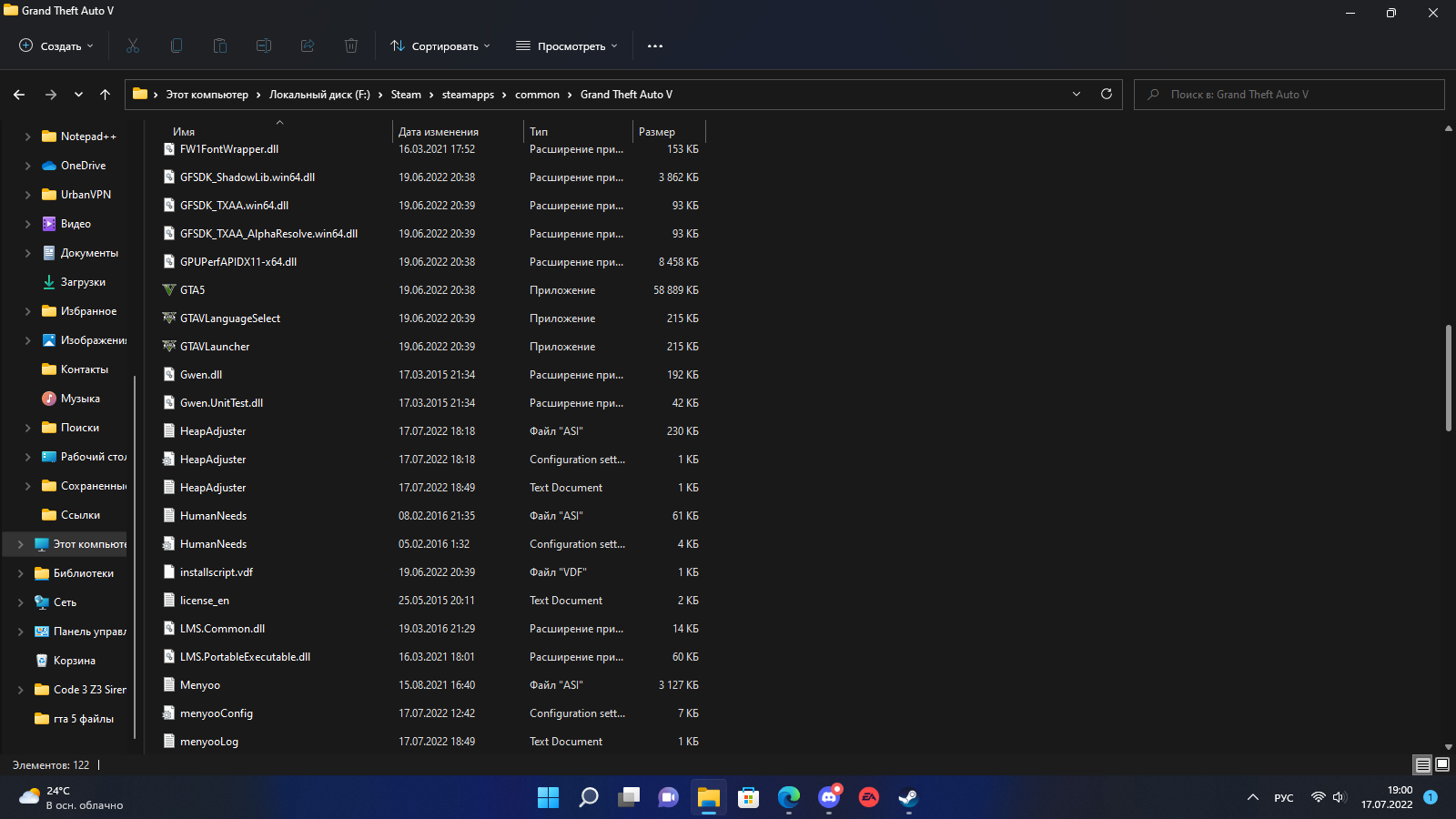Open Windows Start menu
Screen dimensions: 1456x819
click(549, 798)
